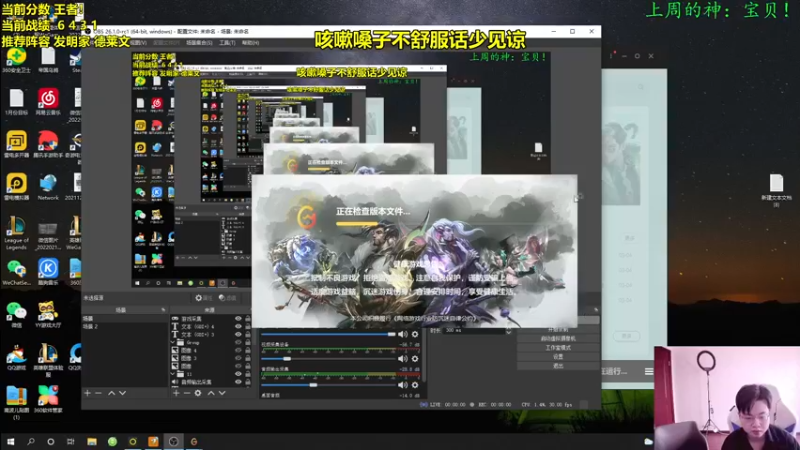Open the QQ游戏 desktop icon

pyautogui.click(x=16, y=357)
